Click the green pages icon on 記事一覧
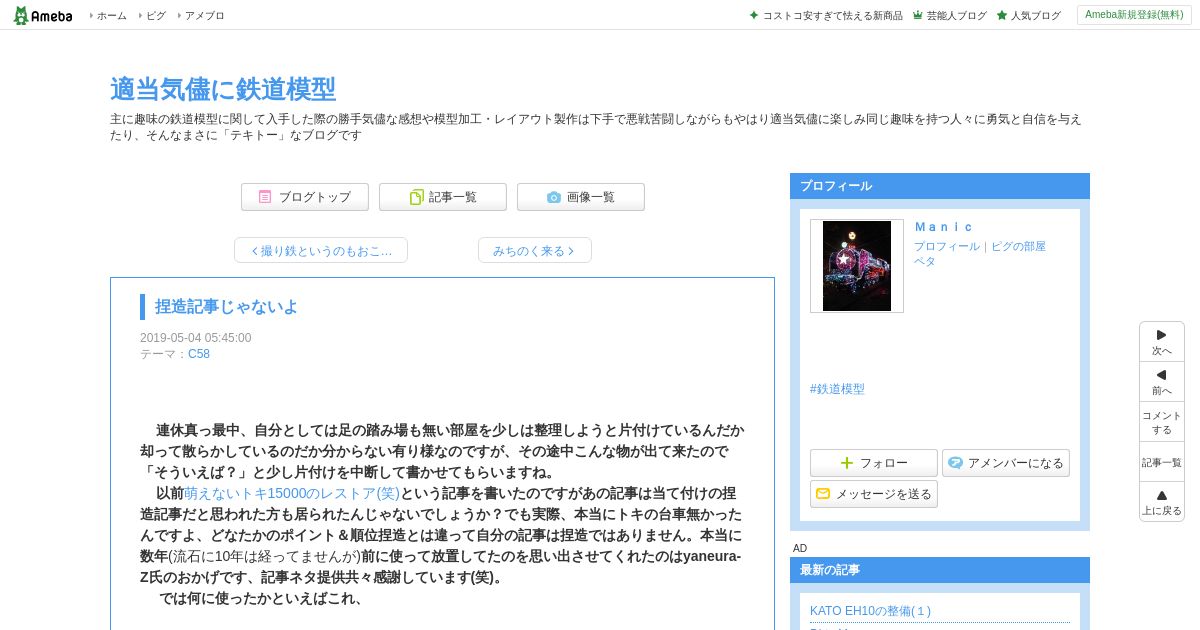1200x630 pixels. (416, 197)
